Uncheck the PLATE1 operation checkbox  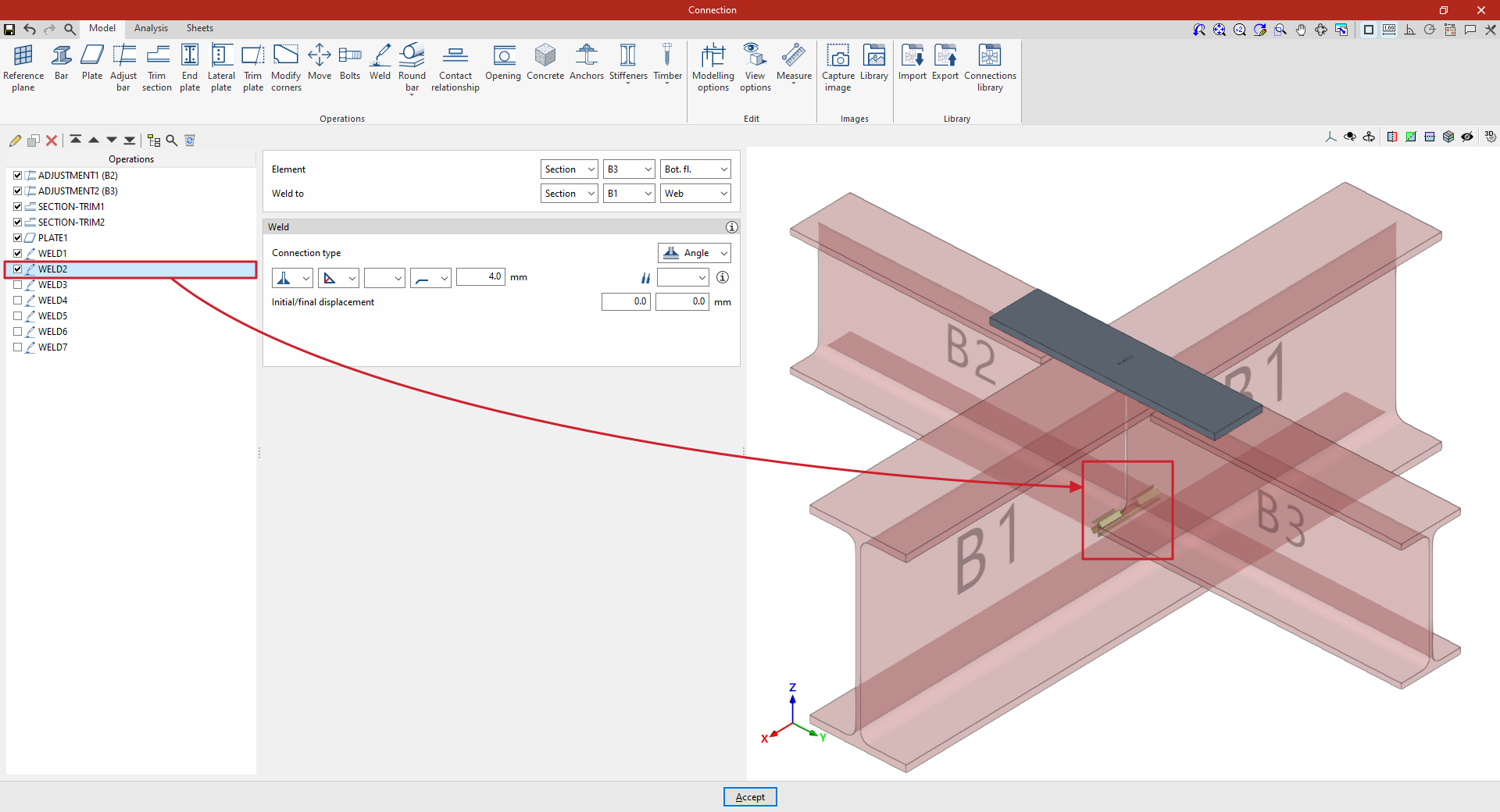tap(18, 238)
